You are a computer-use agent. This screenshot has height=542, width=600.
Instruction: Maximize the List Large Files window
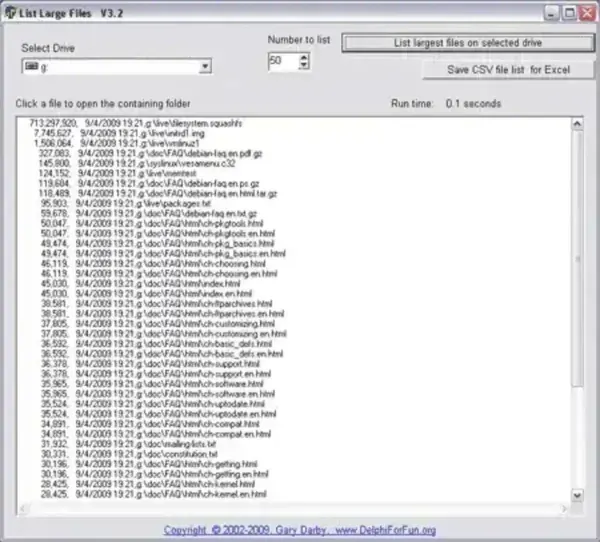click(x=570, y=13)
